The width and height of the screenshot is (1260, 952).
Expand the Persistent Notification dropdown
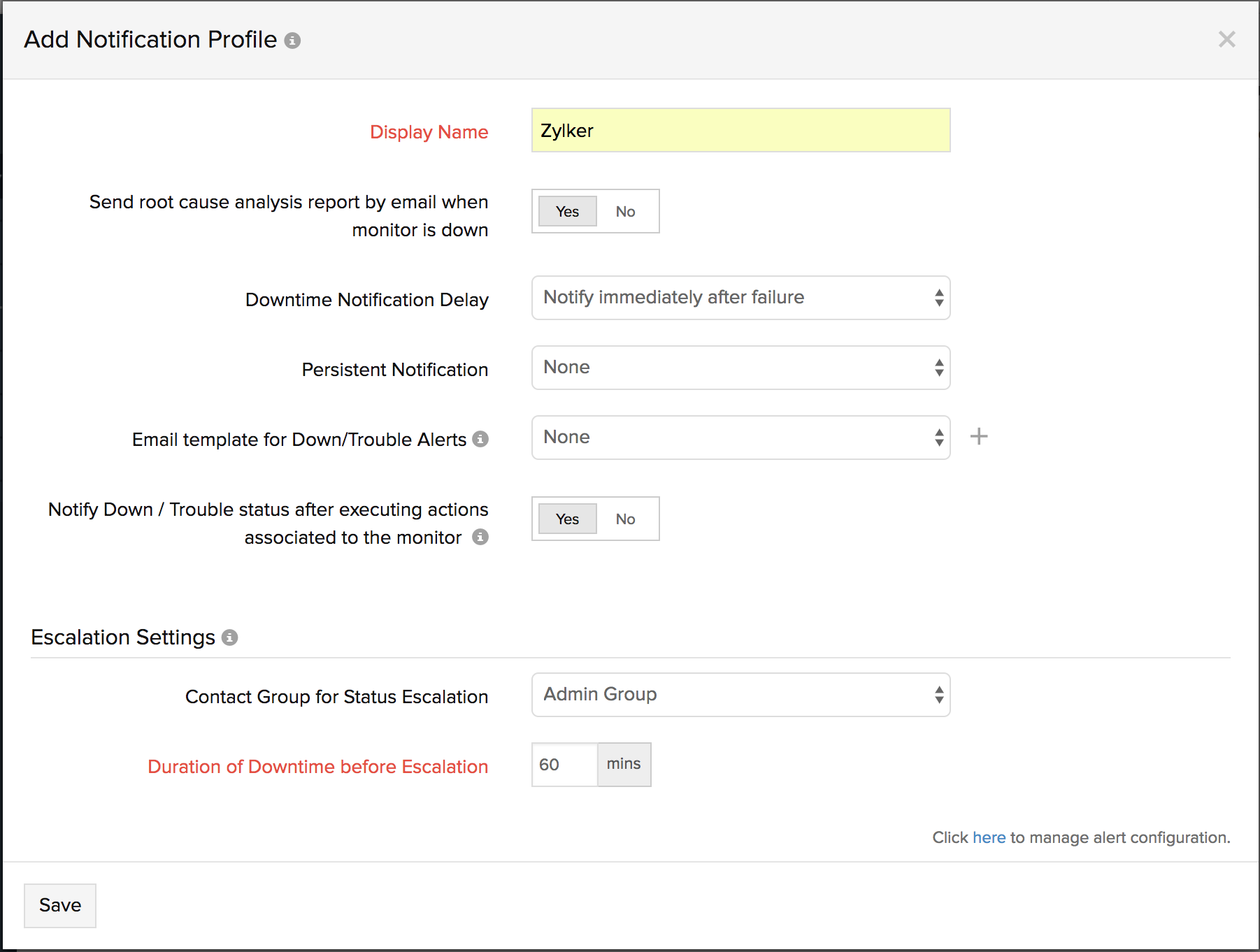click(x=740, y=368)
